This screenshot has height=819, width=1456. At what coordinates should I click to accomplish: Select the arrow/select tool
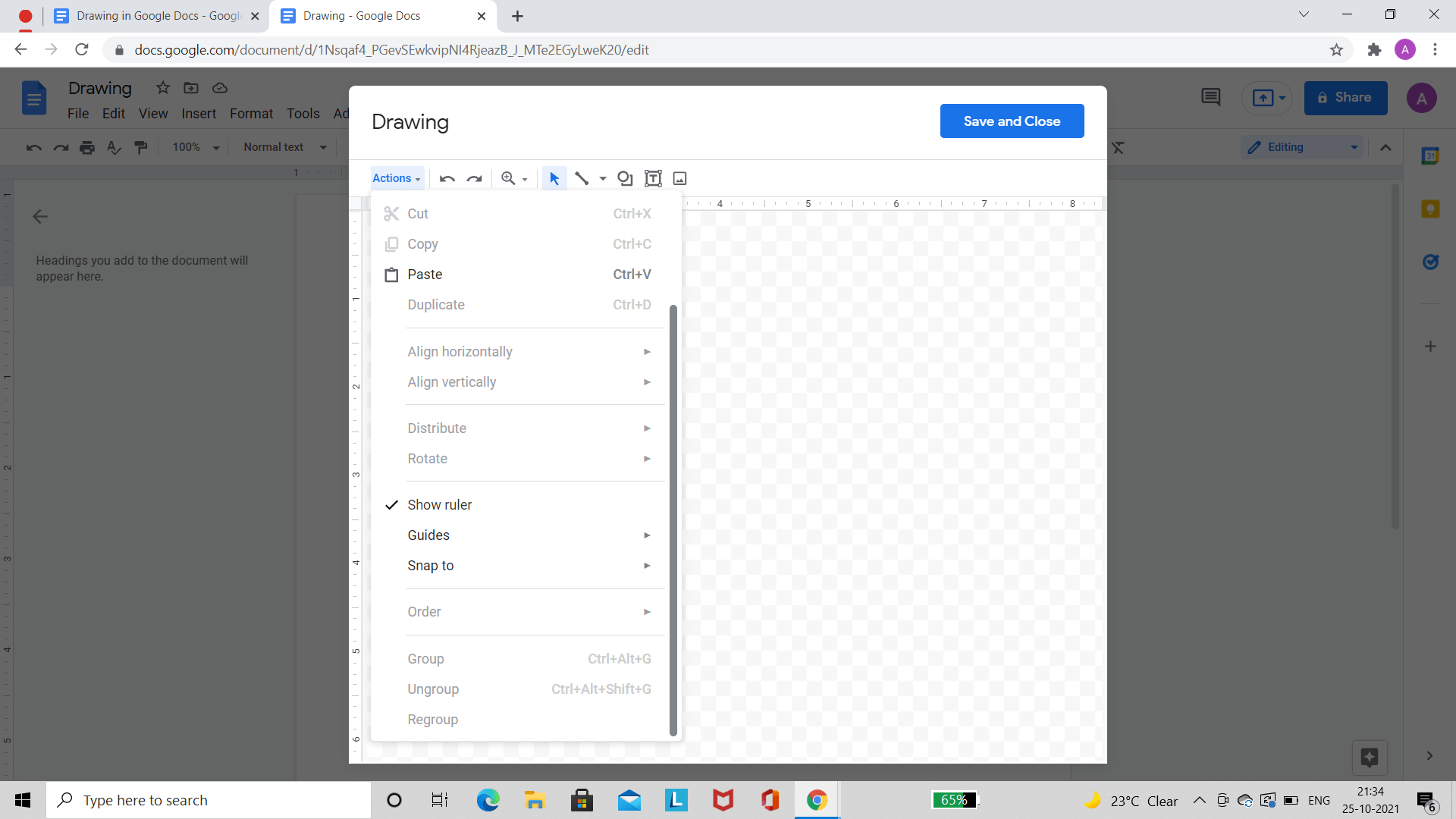[x=554, y=178]
